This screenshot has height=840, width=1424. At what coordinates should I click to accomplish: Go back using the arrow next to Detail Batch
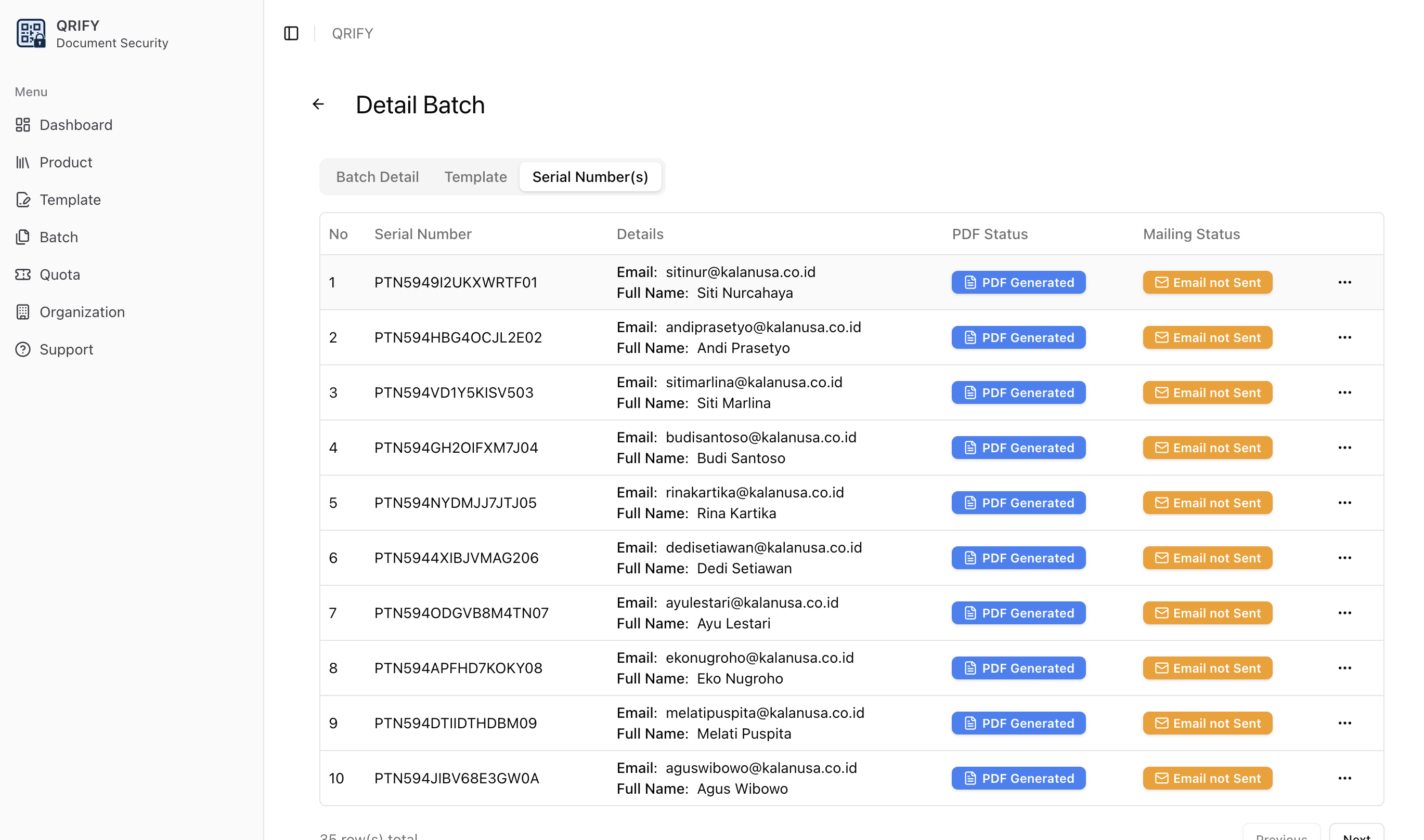click(x=318, y=104)
